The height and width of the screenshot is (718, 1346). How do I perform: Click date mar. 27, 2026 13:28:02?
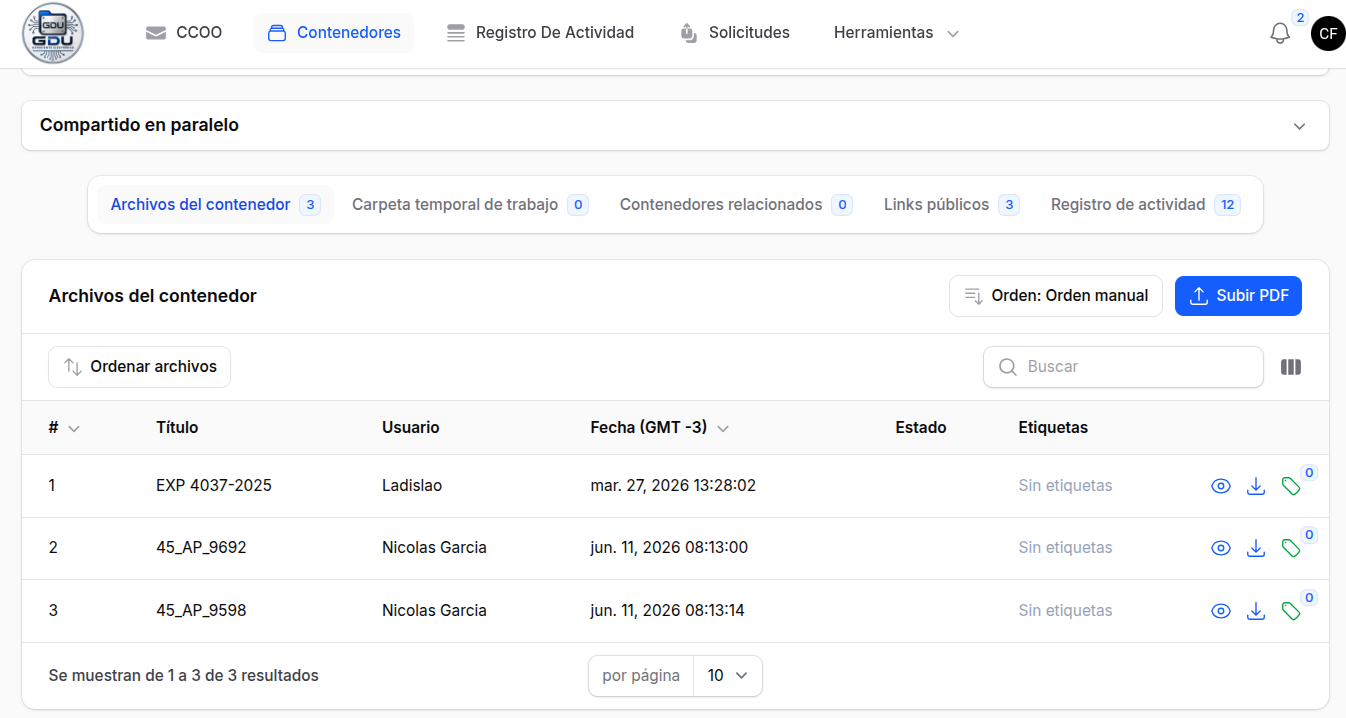pos(673,486)
